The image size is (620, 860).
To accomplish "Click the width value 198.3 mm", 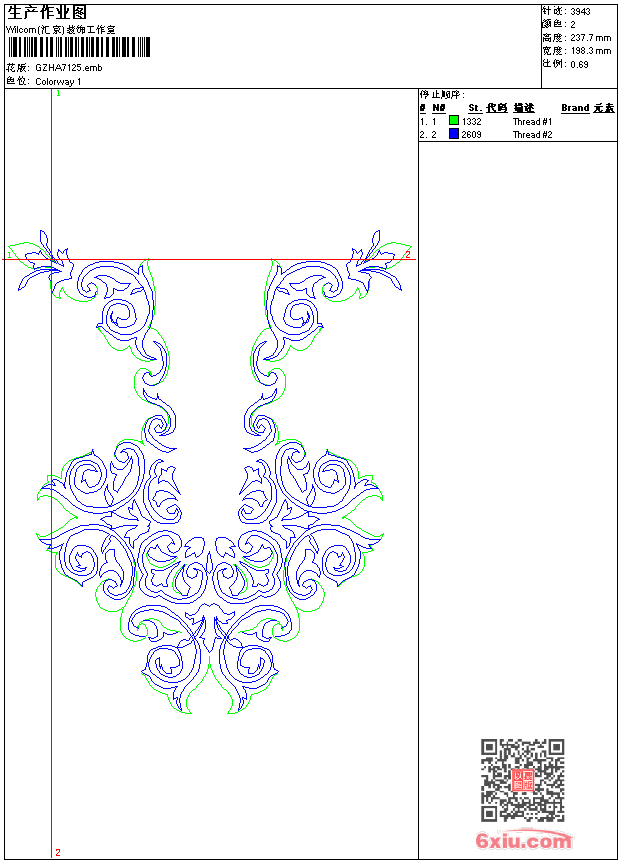I will (589, 50).
